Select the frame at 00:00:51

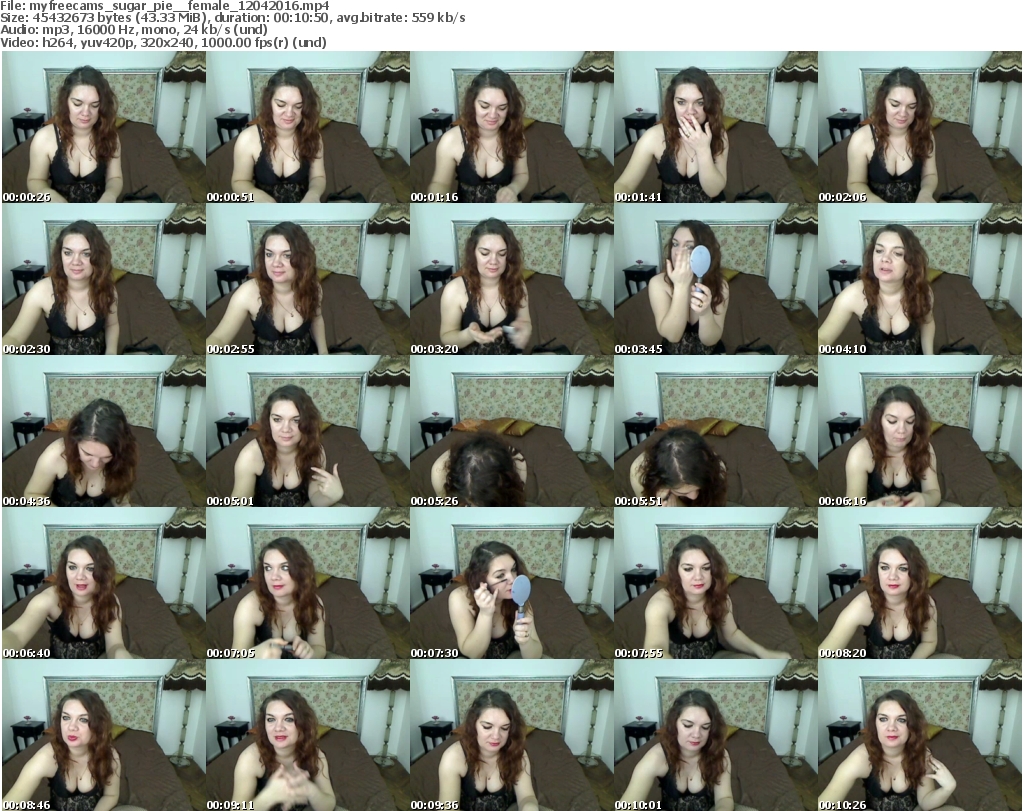(308, 128)
